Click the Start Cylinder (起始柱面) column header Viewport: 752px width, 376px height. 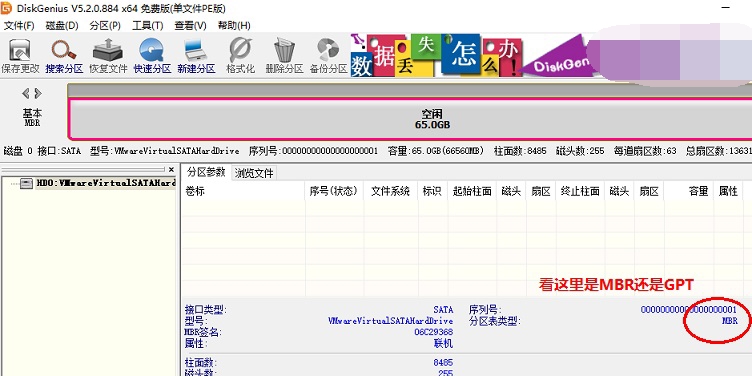tap(472, 191)
